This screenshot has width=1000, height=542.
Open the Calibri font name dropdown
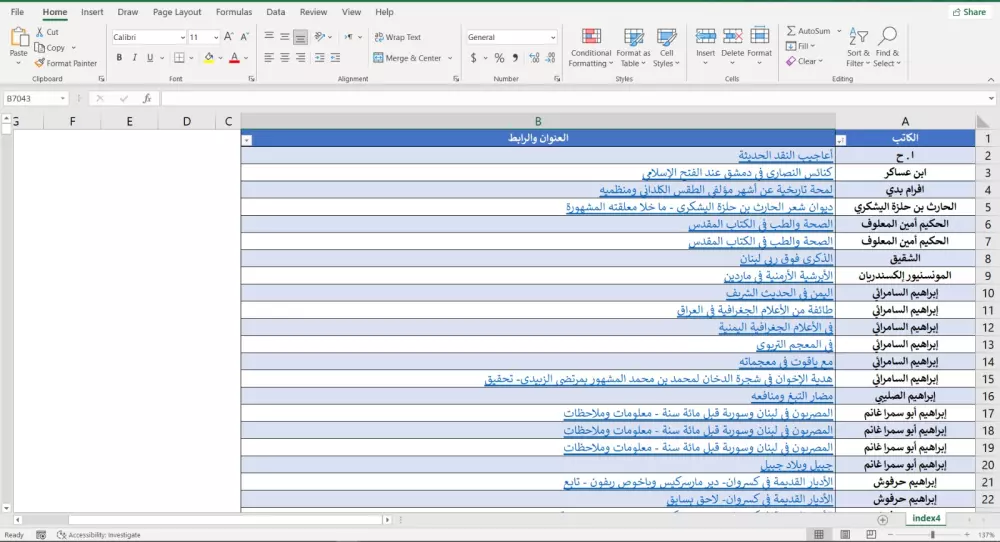point(182,38)
